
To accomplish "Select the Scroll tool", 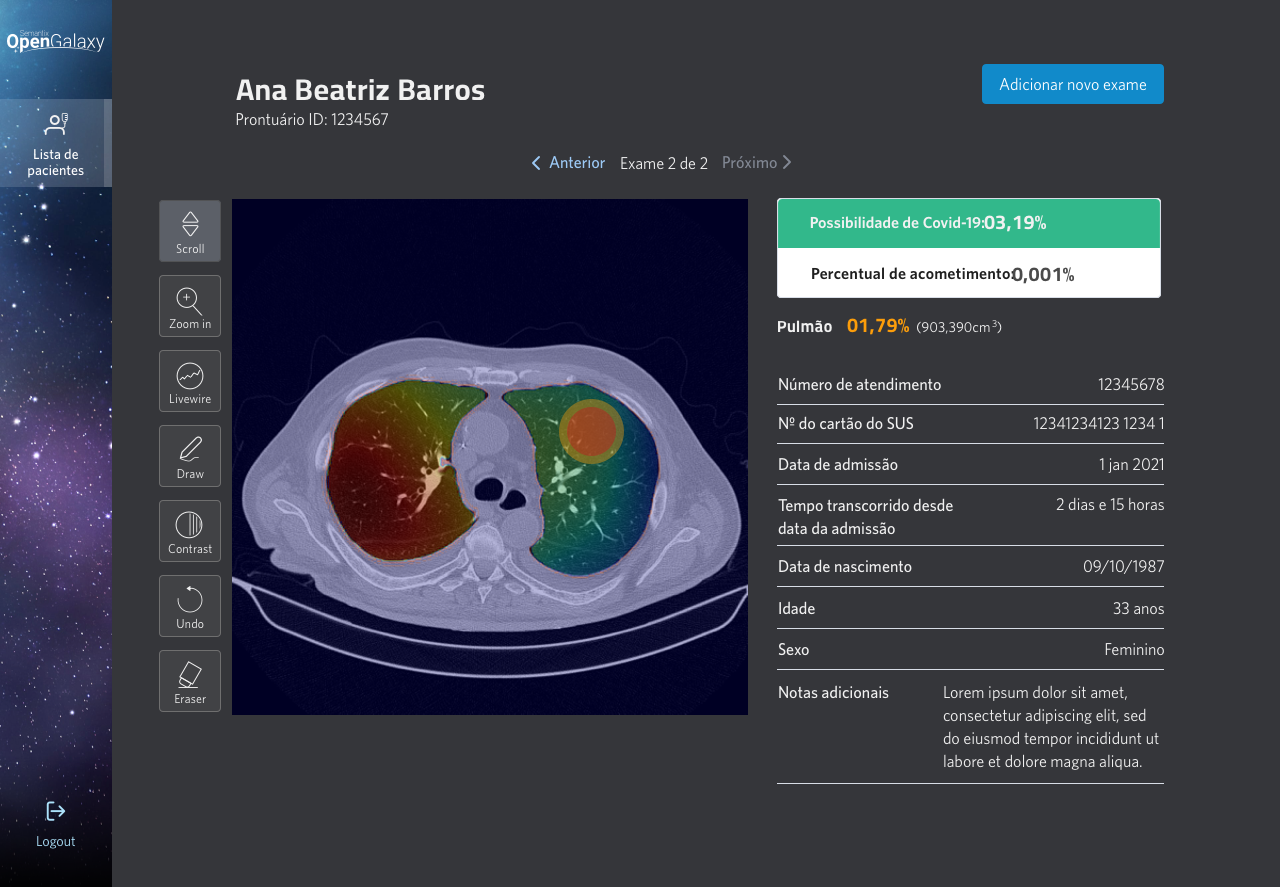I will pos(190,231).
